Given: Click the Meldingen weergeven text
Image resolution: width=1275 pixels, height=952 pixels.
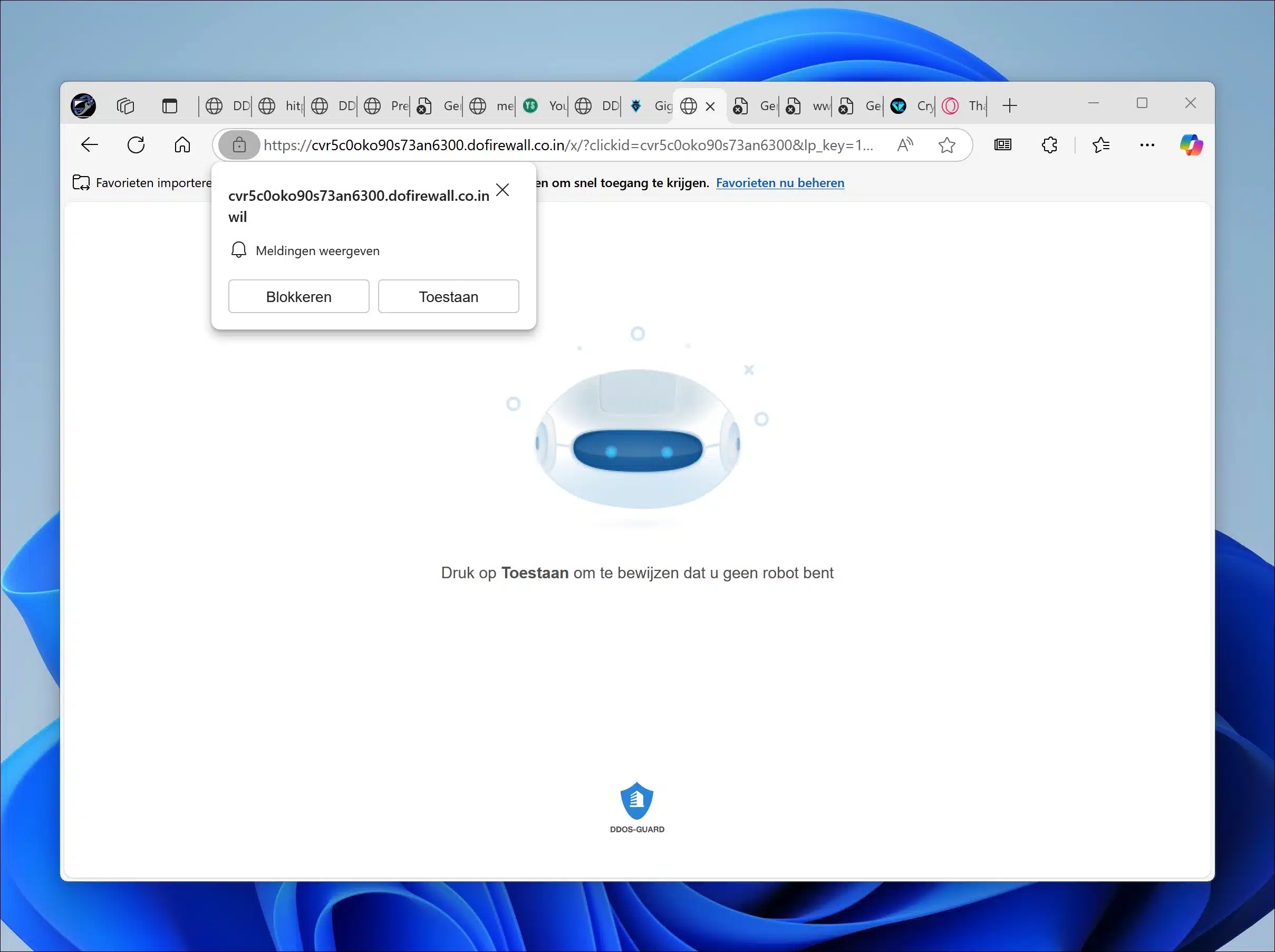Looking at the screenshot, I should tap(317, 251).
